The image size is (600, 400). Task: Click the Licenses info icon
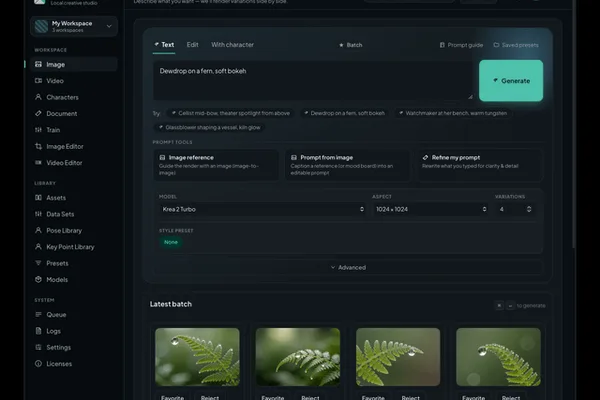click(x=38, y=364)
